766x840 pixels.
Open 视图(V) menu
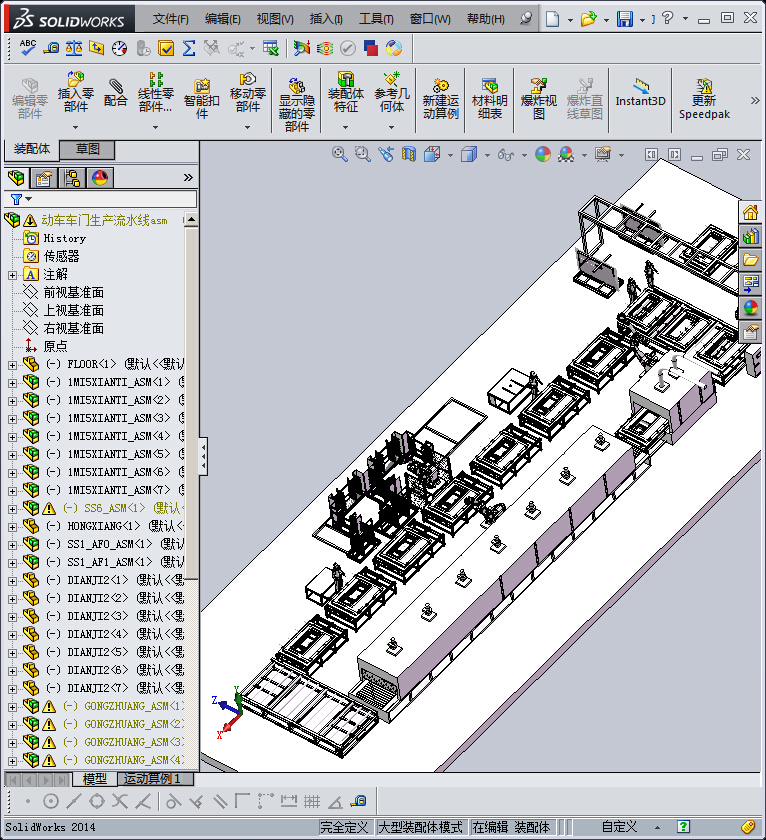pyautogui.click(x=275, y=19)
